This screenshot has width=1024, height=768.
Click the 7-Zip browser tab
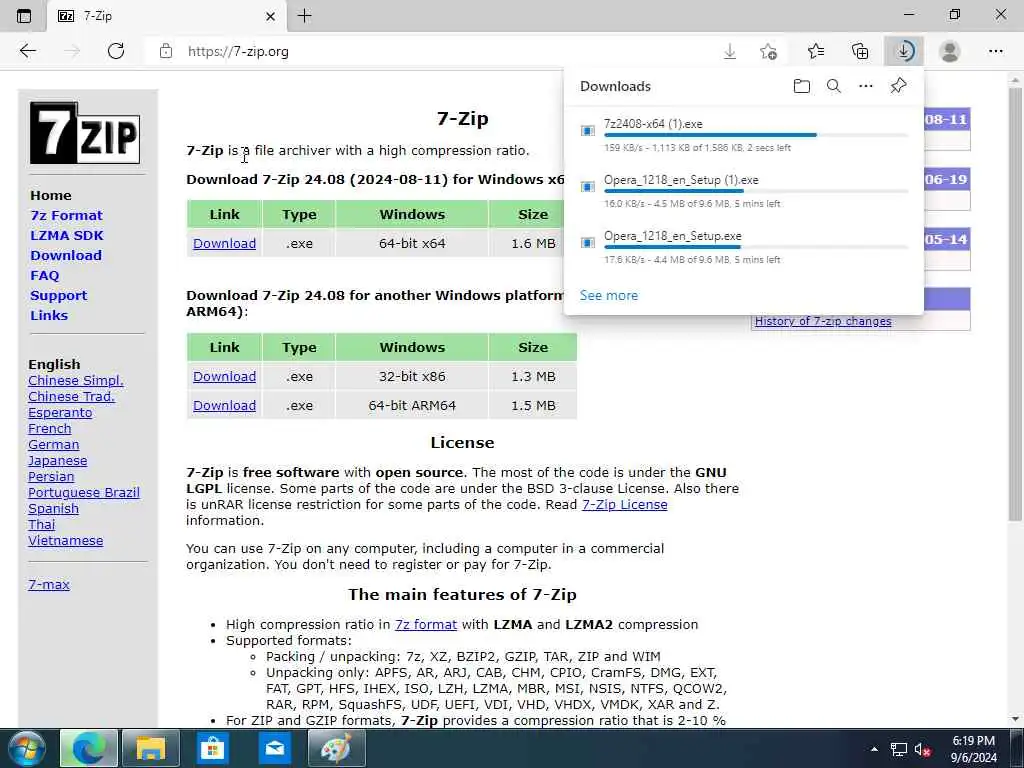point(167,16)
